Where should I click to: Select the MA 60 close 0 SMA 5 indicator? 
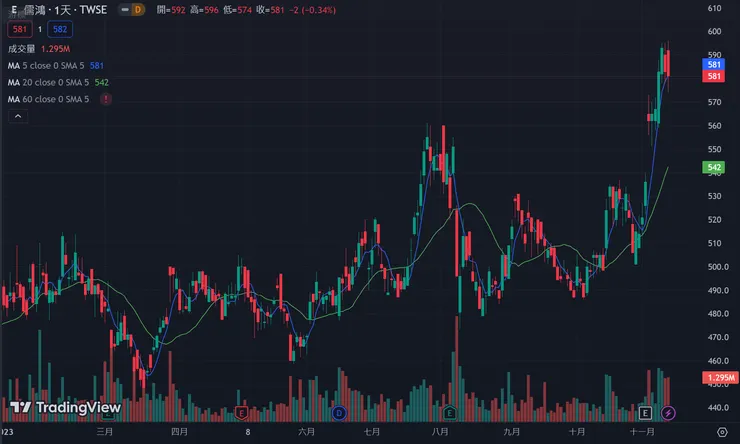click(x=48, y=99)
